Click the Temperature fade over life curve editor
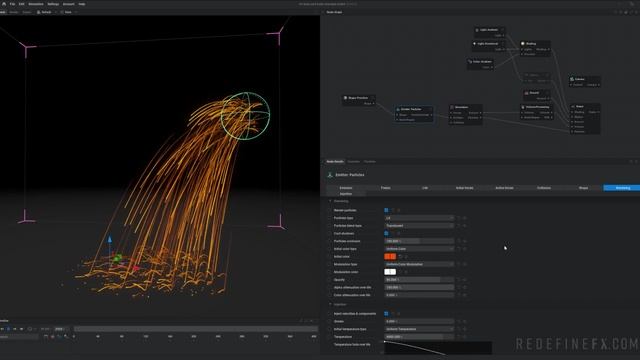This screenshot has height=360, width=640. point(438,348)
